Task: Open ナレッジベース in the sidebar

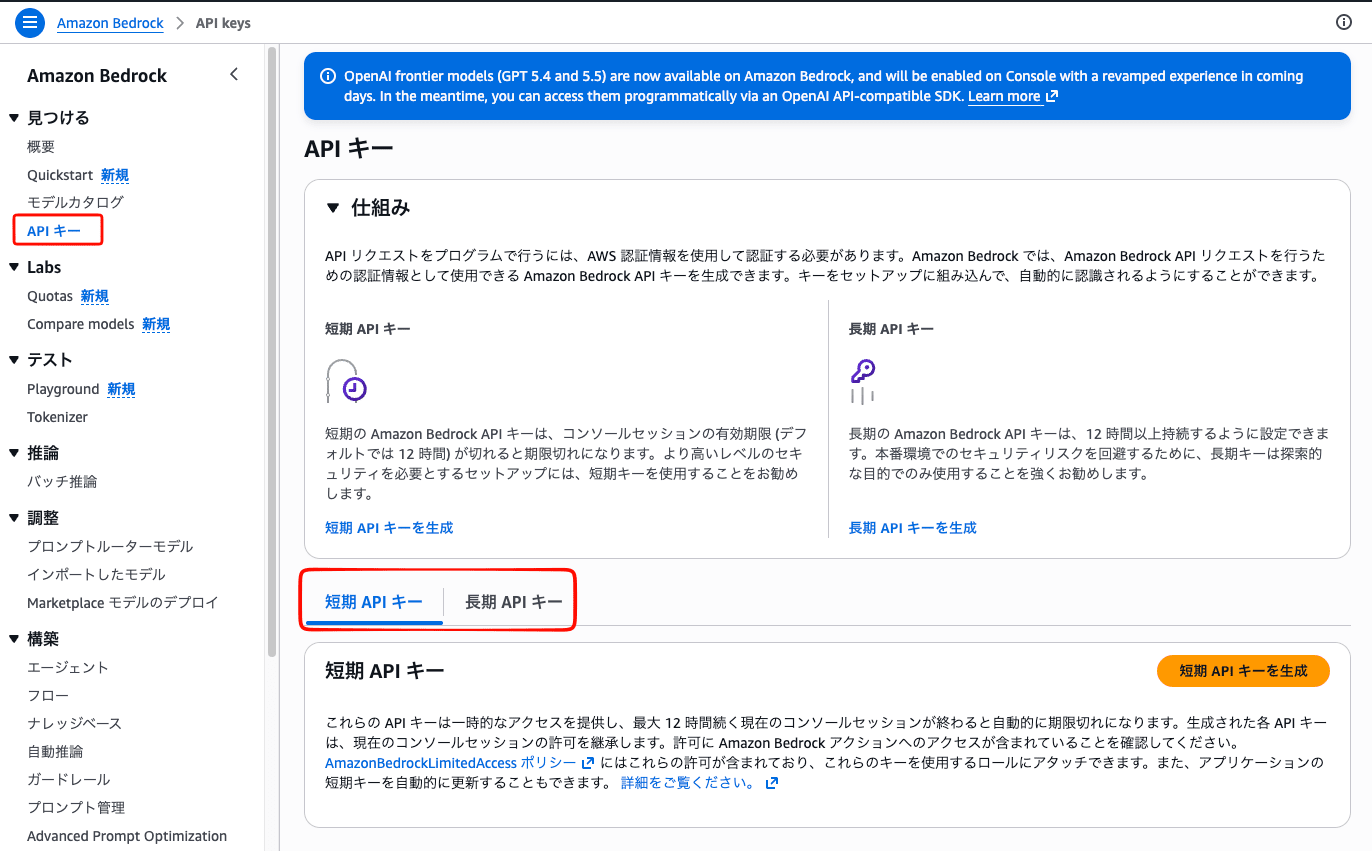Action: (x=74, y=723)
